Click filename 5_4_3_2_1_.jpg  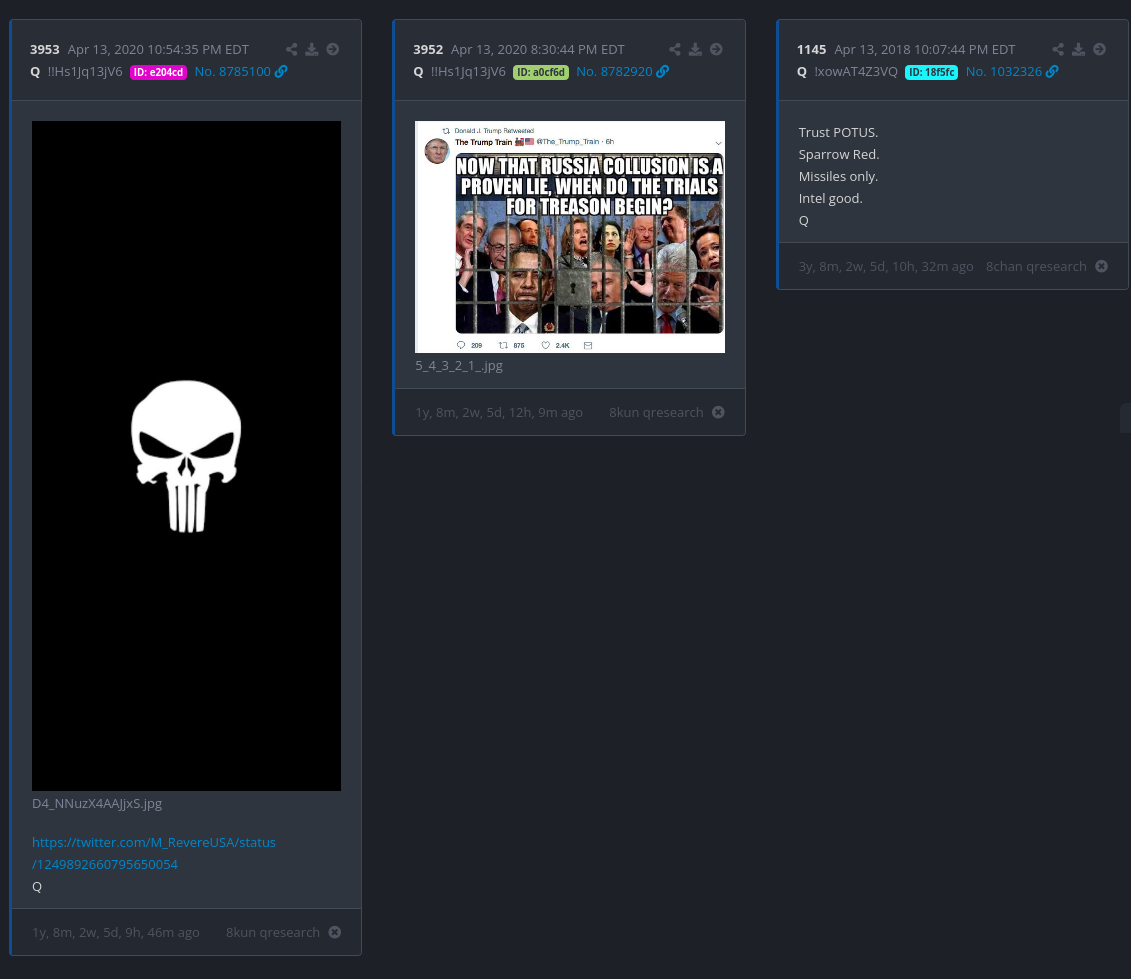(x=459, y=365)
